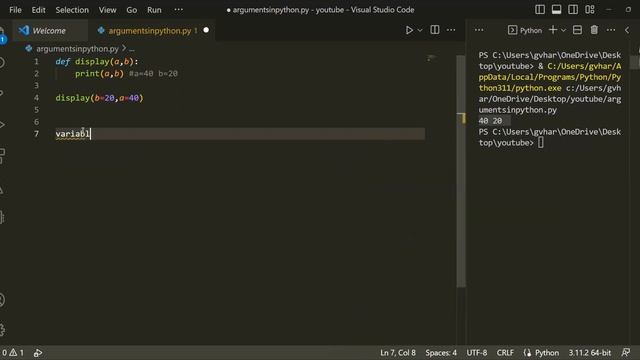640x360 pixels.
Task: Select the Python terminal profile label
Action: tap(525, 30)
